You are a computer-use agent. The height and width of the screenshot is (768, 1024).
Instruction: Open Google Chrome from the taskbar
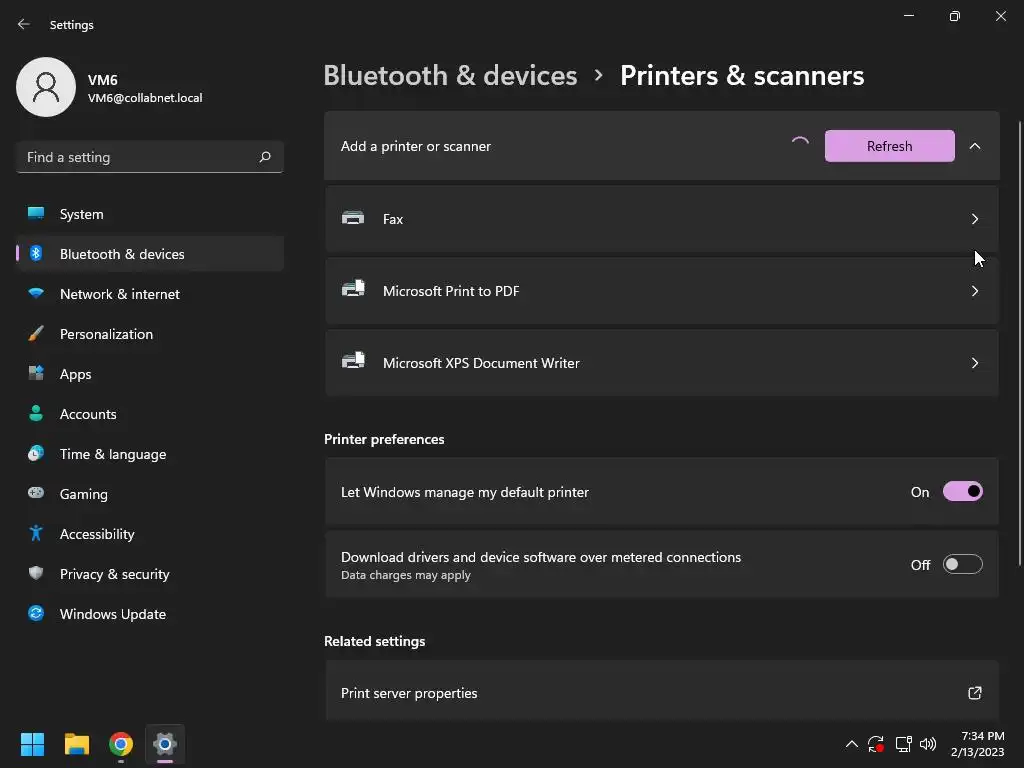121,744
